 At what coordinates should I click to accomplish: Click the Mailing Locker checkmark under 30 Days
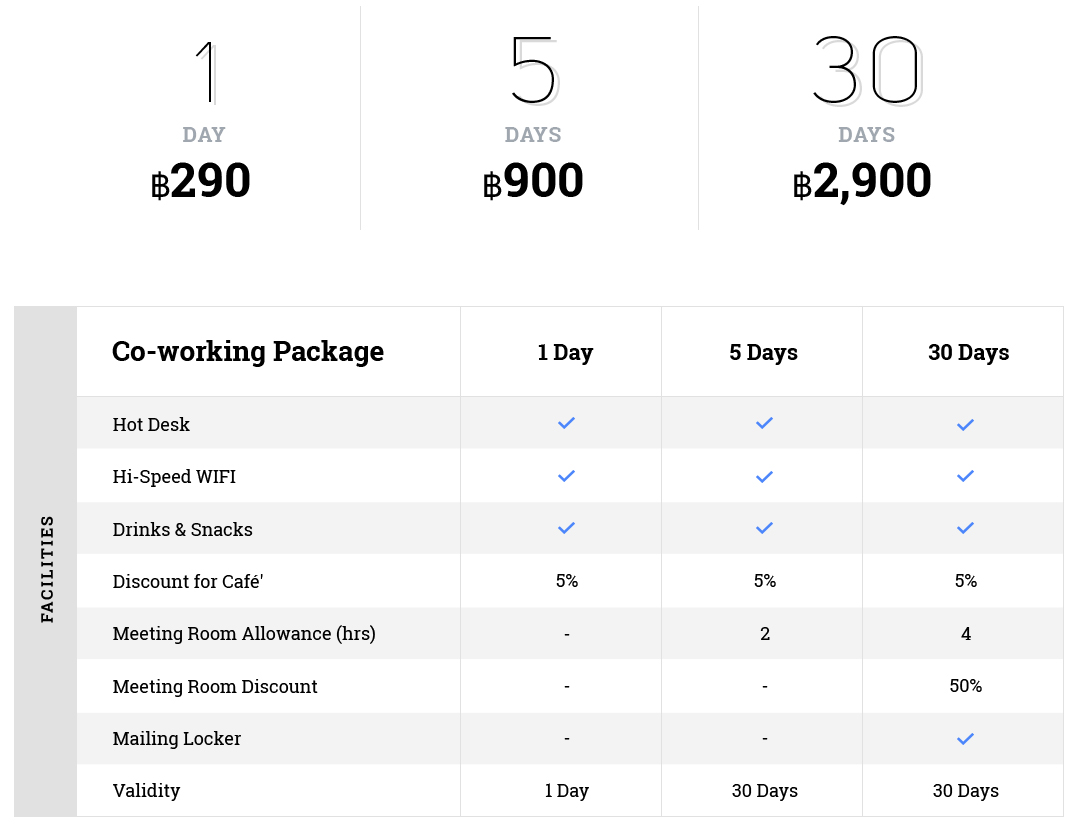[965, 739]
